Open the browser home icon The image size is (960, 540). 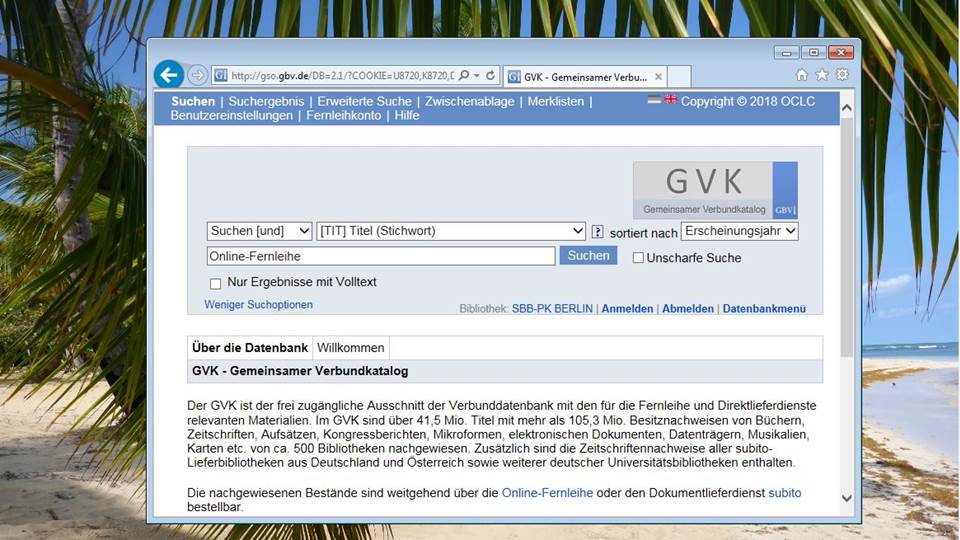(x=802, y=75)
